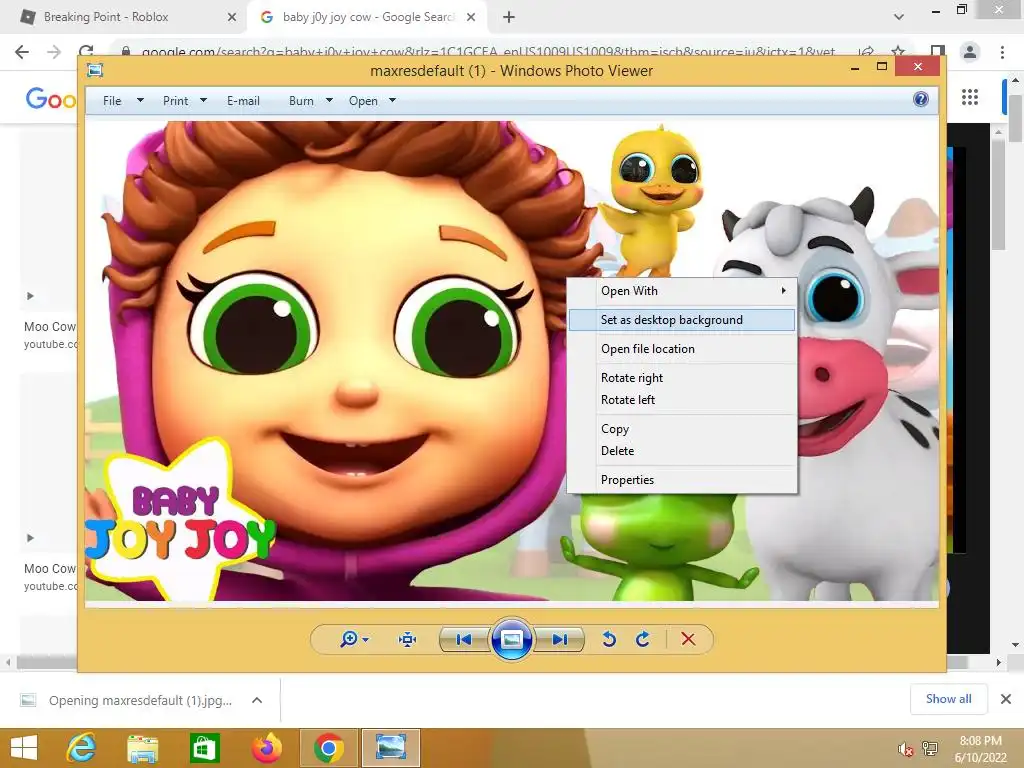Click the Chrome address bar URL
The height and width of the screenshot is (768, 1024).
488,52
